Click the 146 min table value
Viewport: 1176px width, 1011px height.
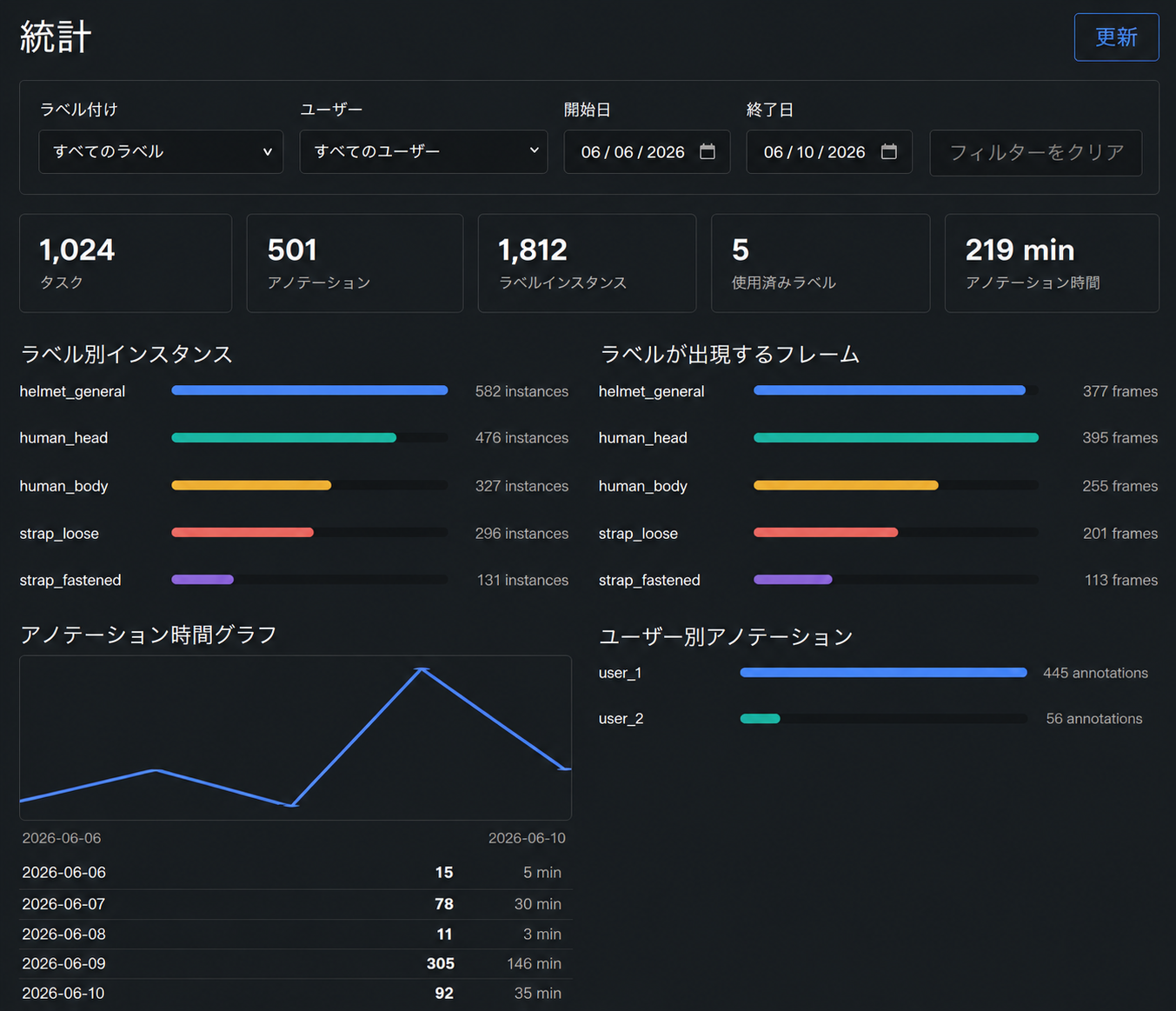pos(534,963)
